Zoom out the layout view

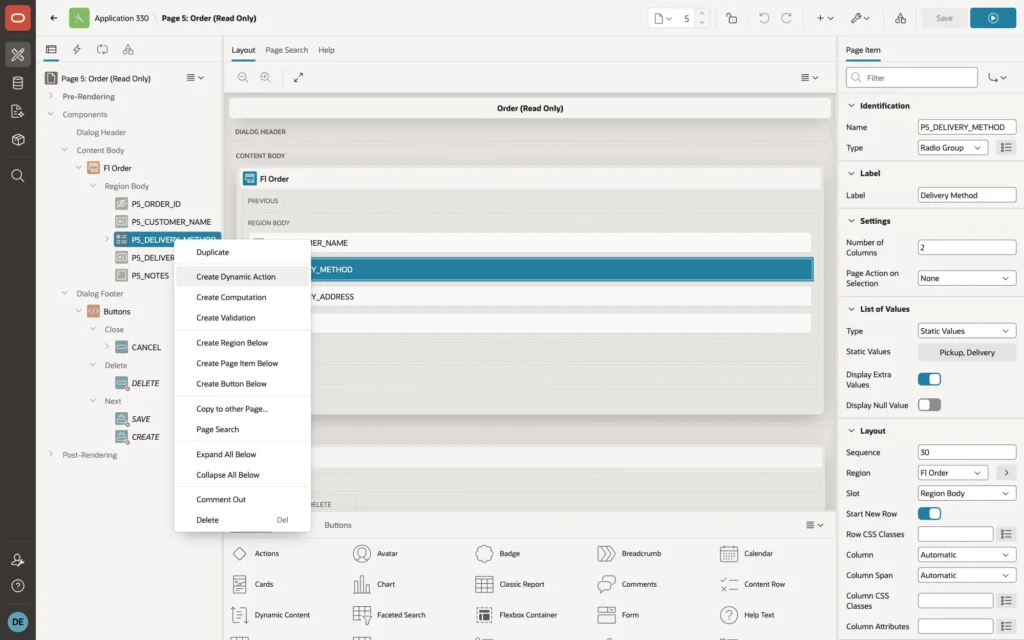click(243, 77)
